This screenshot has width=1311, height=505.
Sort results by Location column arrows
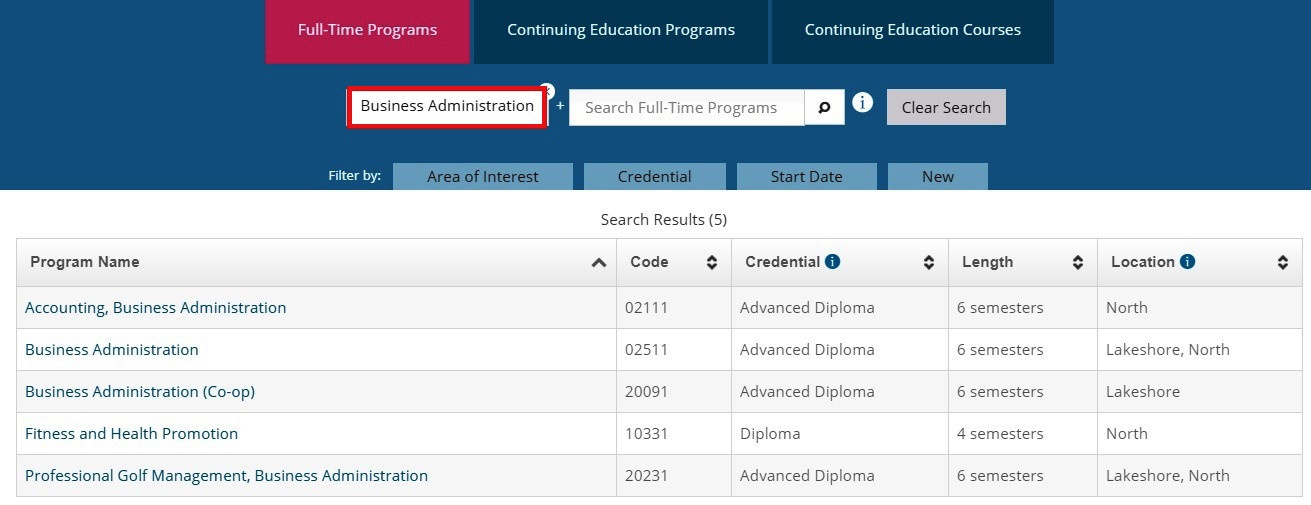click(1283, 263)
